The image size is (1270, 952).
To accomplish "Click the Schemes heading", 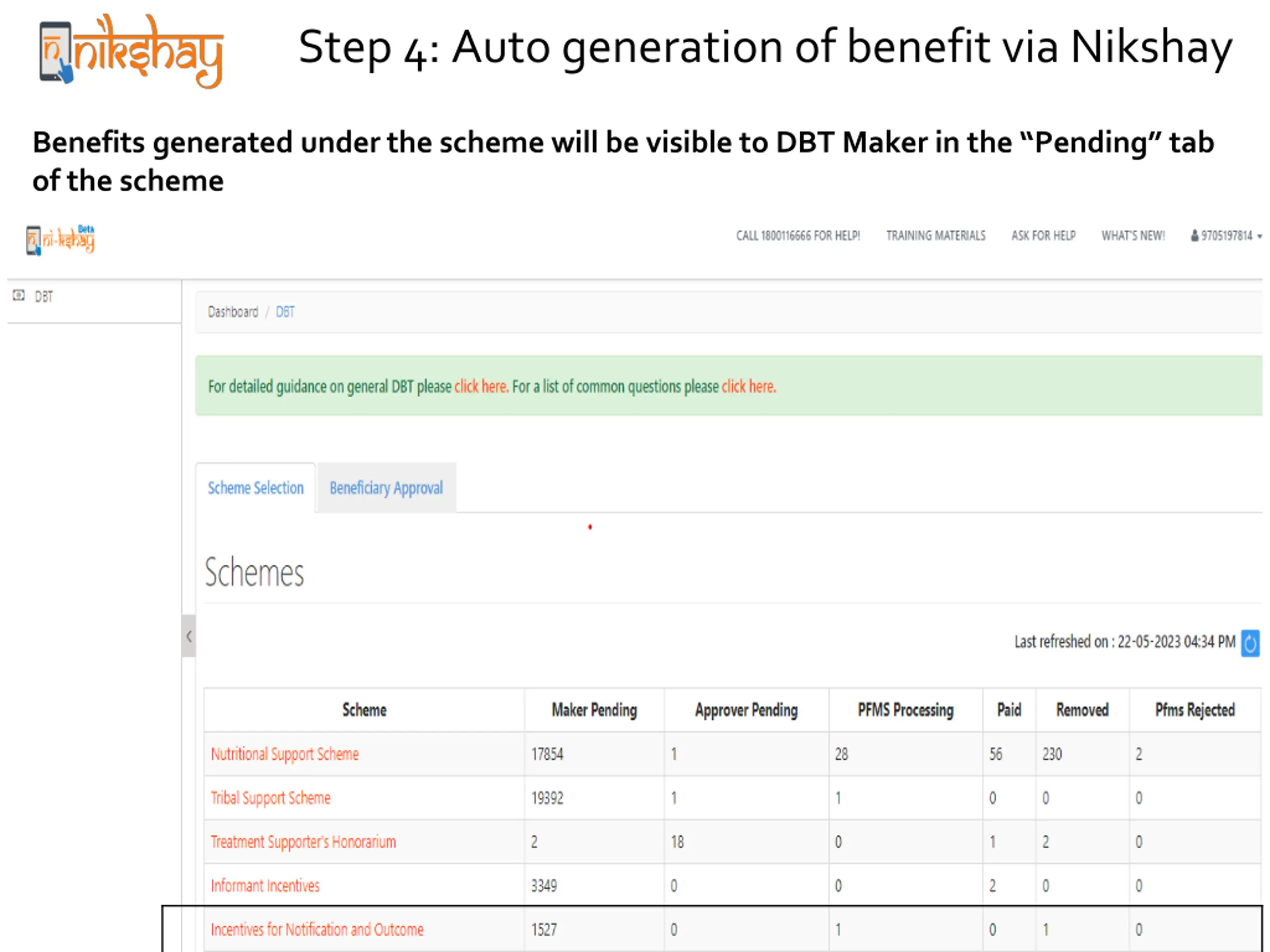I will [254, 573].
